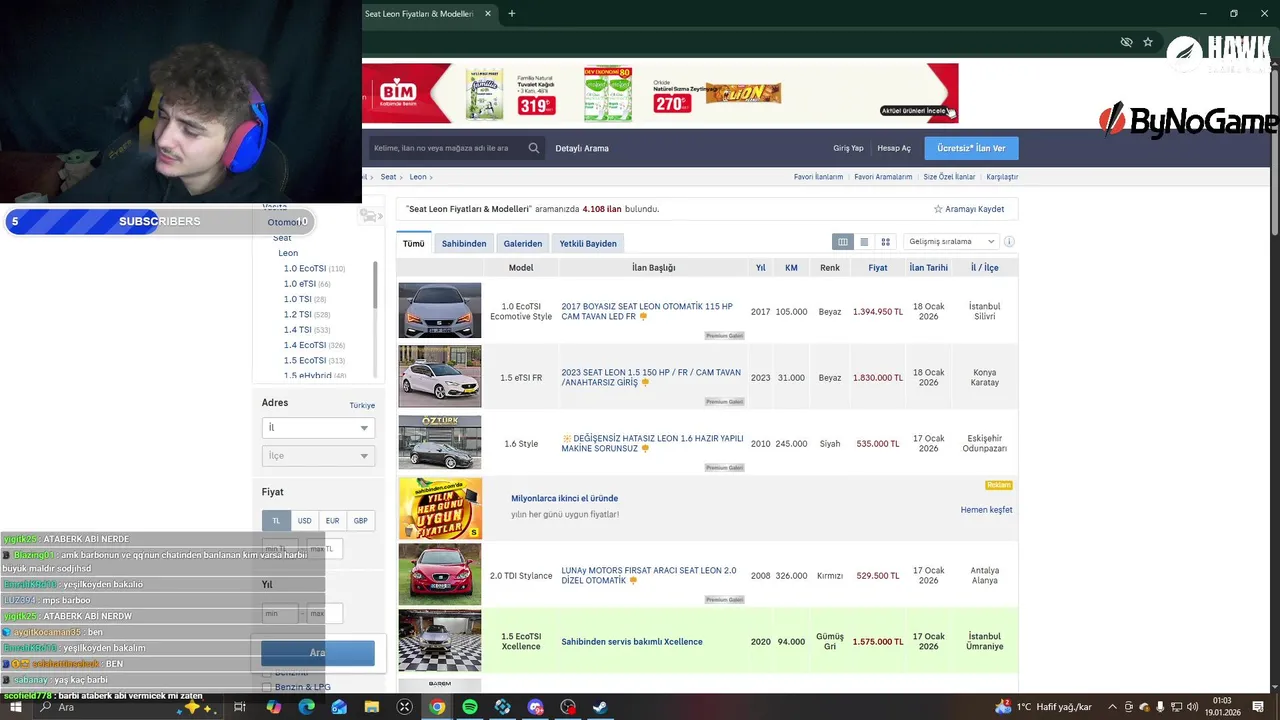The width and height of the screenshot is (1280, 720).
Task: Click the Ücretsiz İlan Ver button
Action: click(x=971, y=148)
